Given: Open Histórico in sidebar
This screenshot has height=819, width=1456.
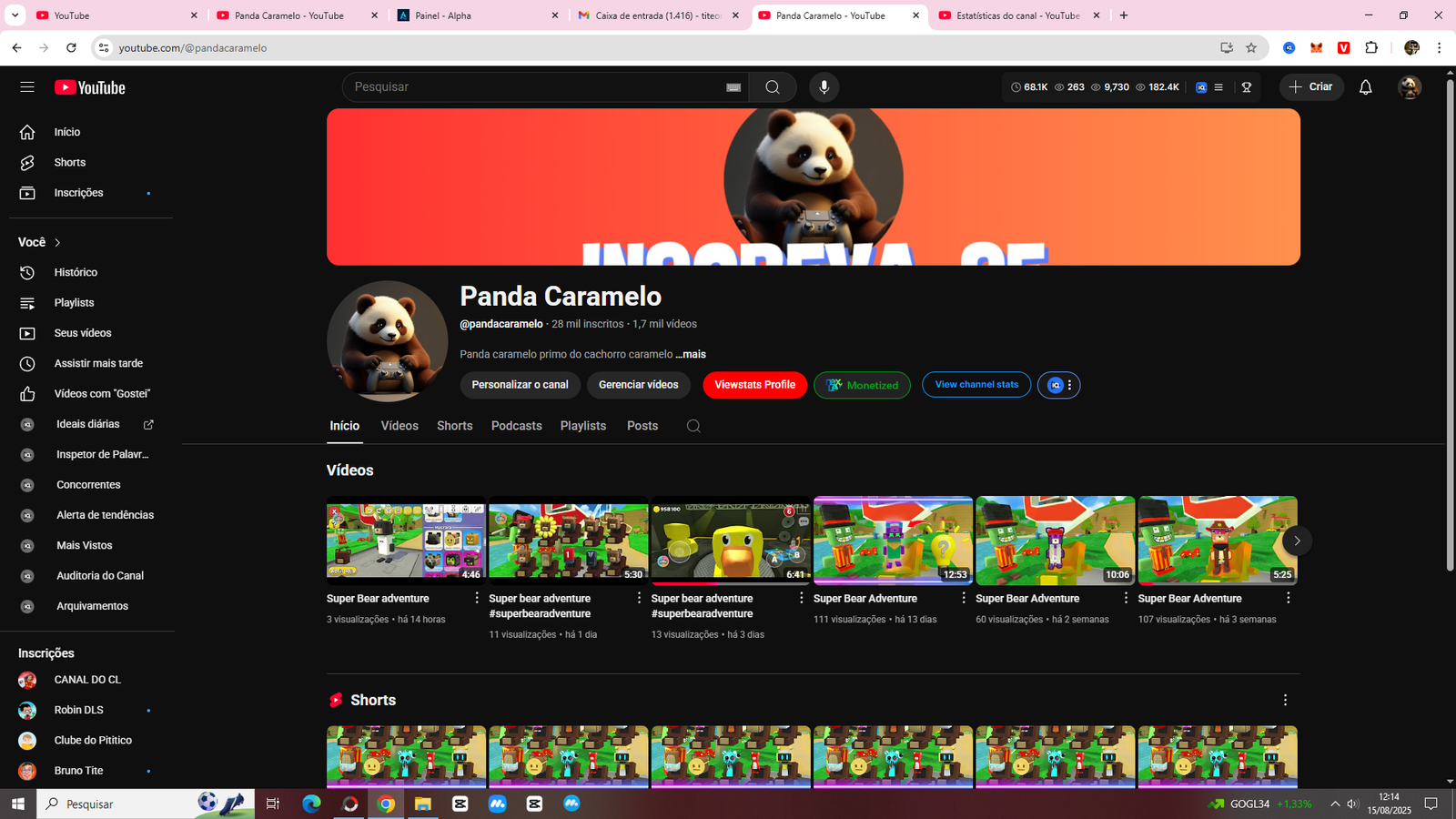Looking at the screenshot, I should [x=87, y=272].
